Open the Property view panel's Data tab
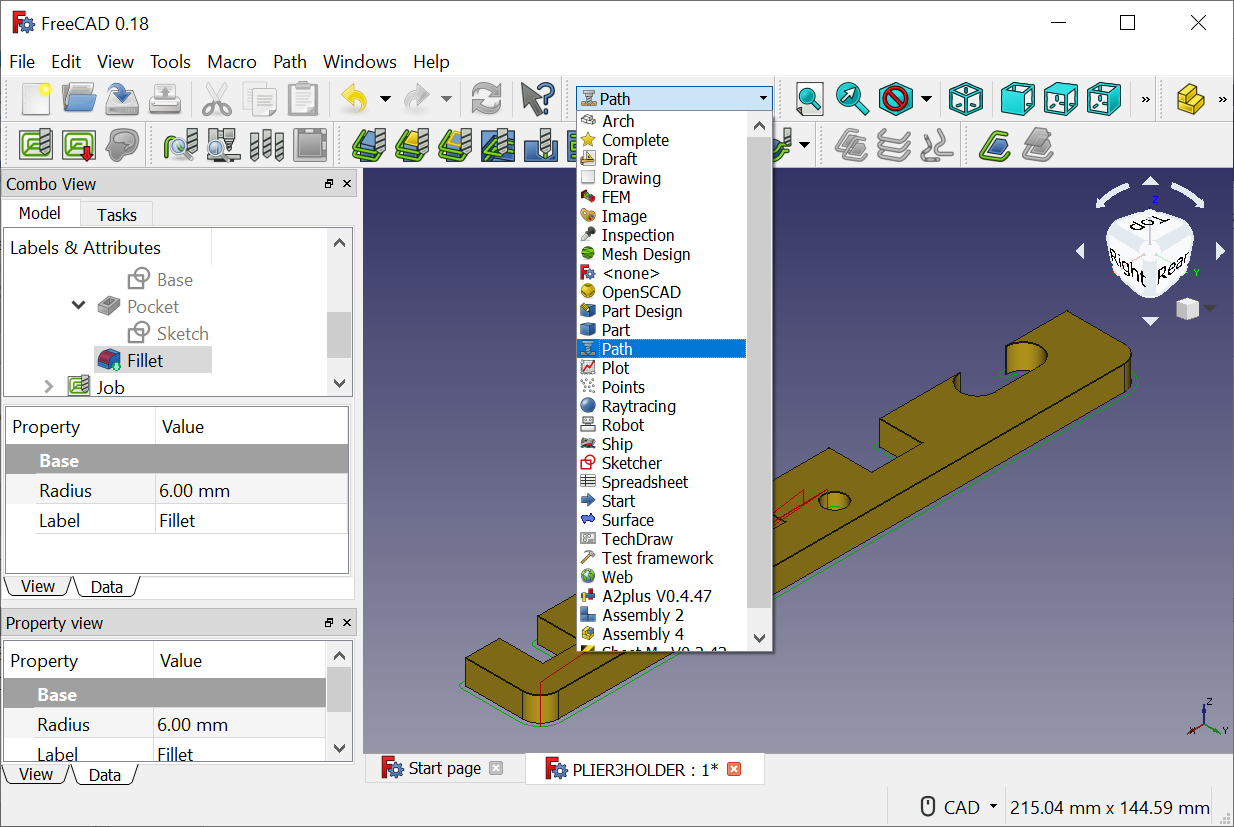The width and height of the screenshot is (1234, 827). pos(104,774)
